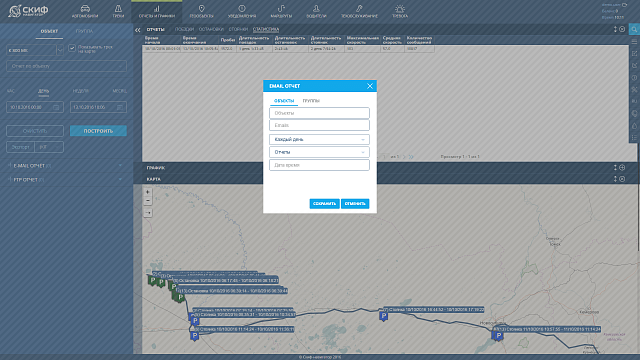Screen dimensions: 640x360
Task: Open the Маршруты section
Action: coord(281,11)
